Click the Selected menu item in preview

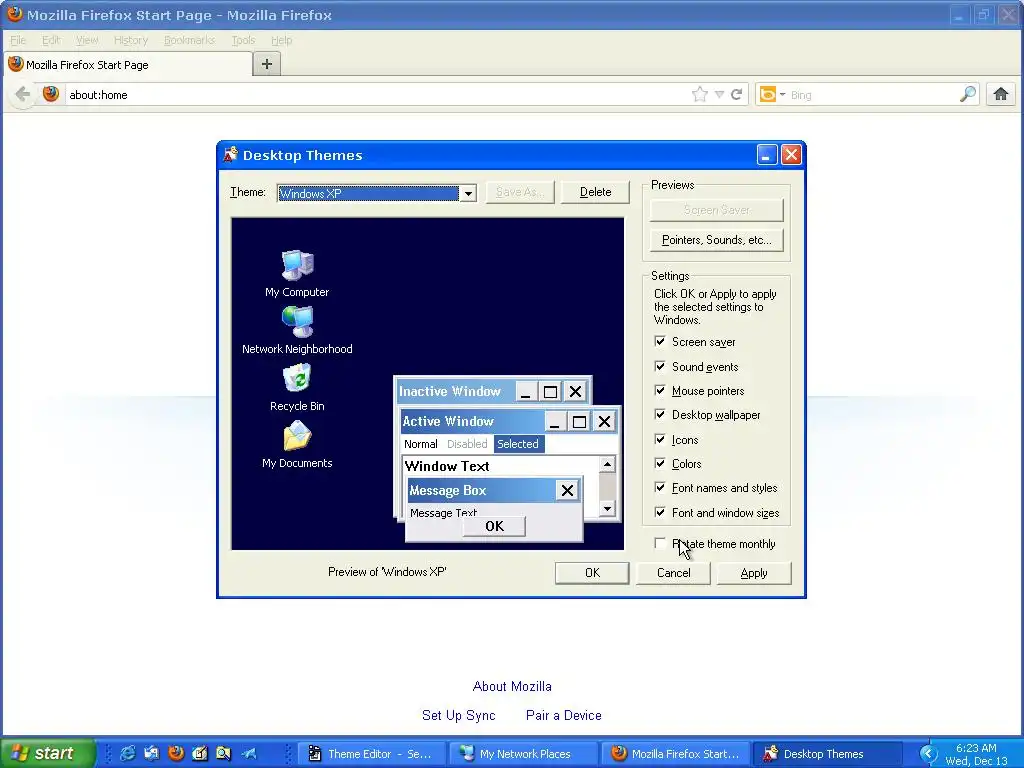pos(519,444)
